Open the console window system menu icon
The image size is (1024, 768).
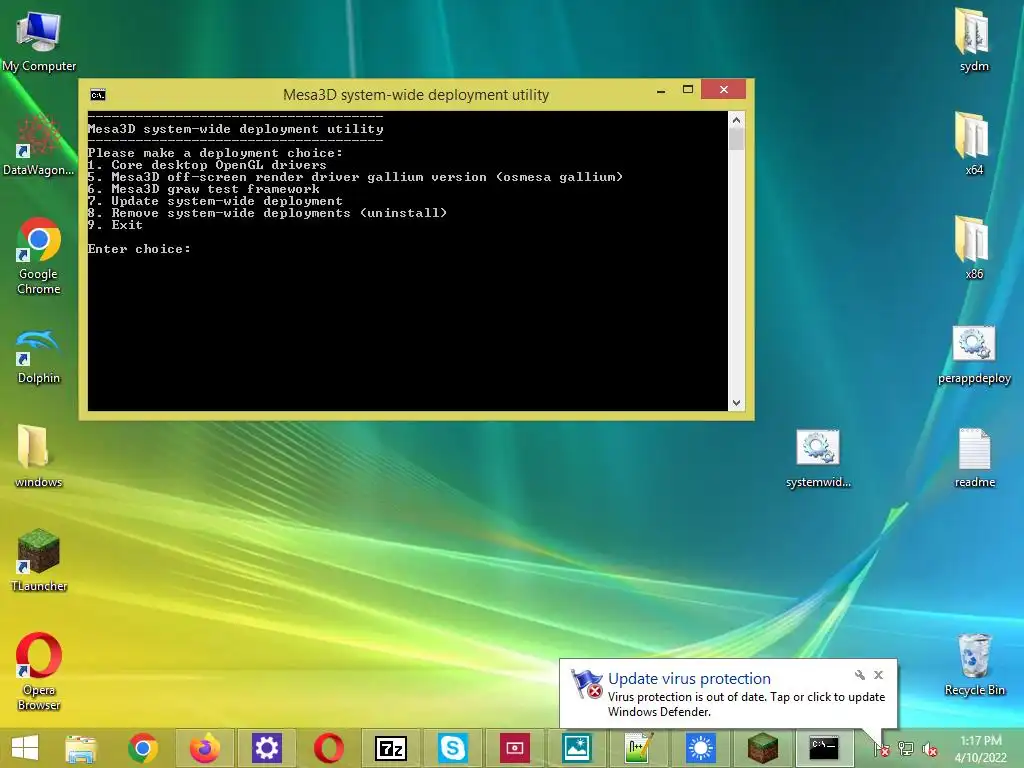coord(98,95)
